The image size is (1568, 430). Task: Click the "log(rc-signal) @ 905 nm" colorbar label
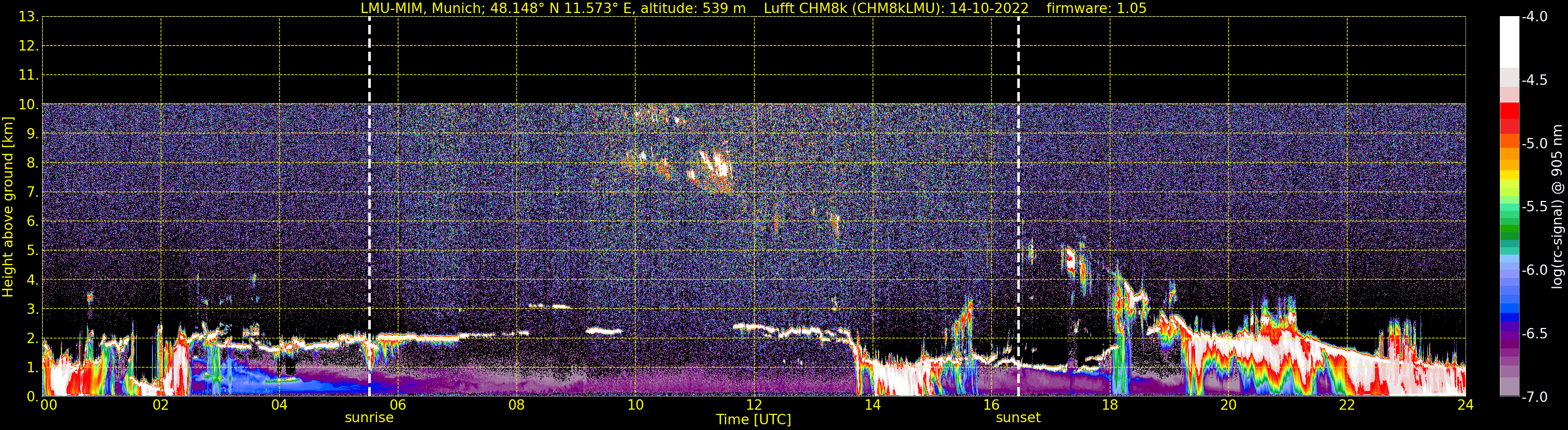1557,207
